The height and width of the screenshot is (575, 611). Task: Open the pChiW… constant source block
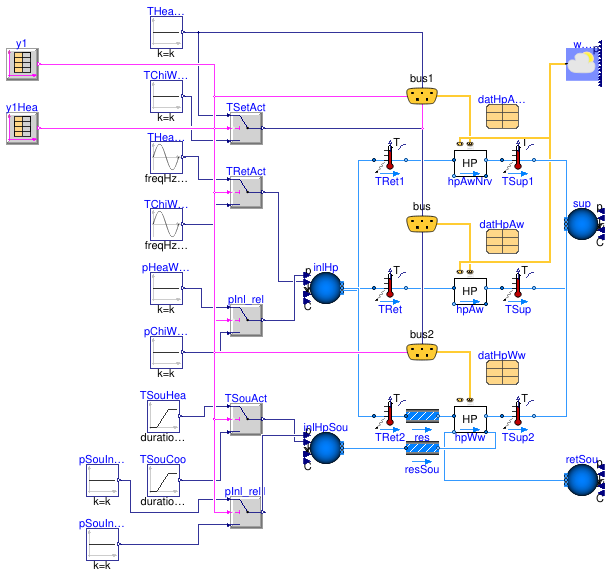pyautogui.click(x=166, y=352)
